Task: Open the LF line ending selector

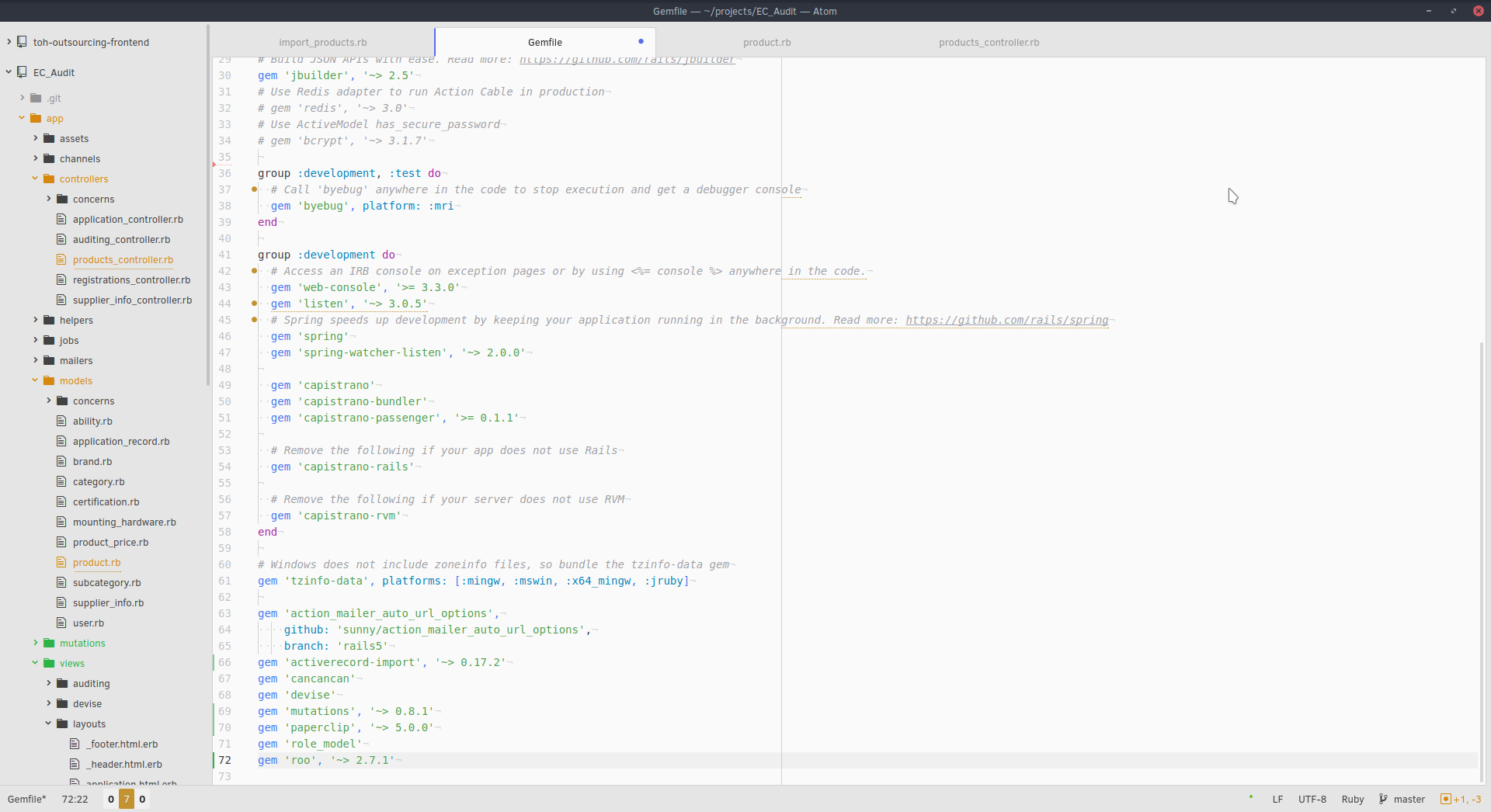Action: [1277, 799]
